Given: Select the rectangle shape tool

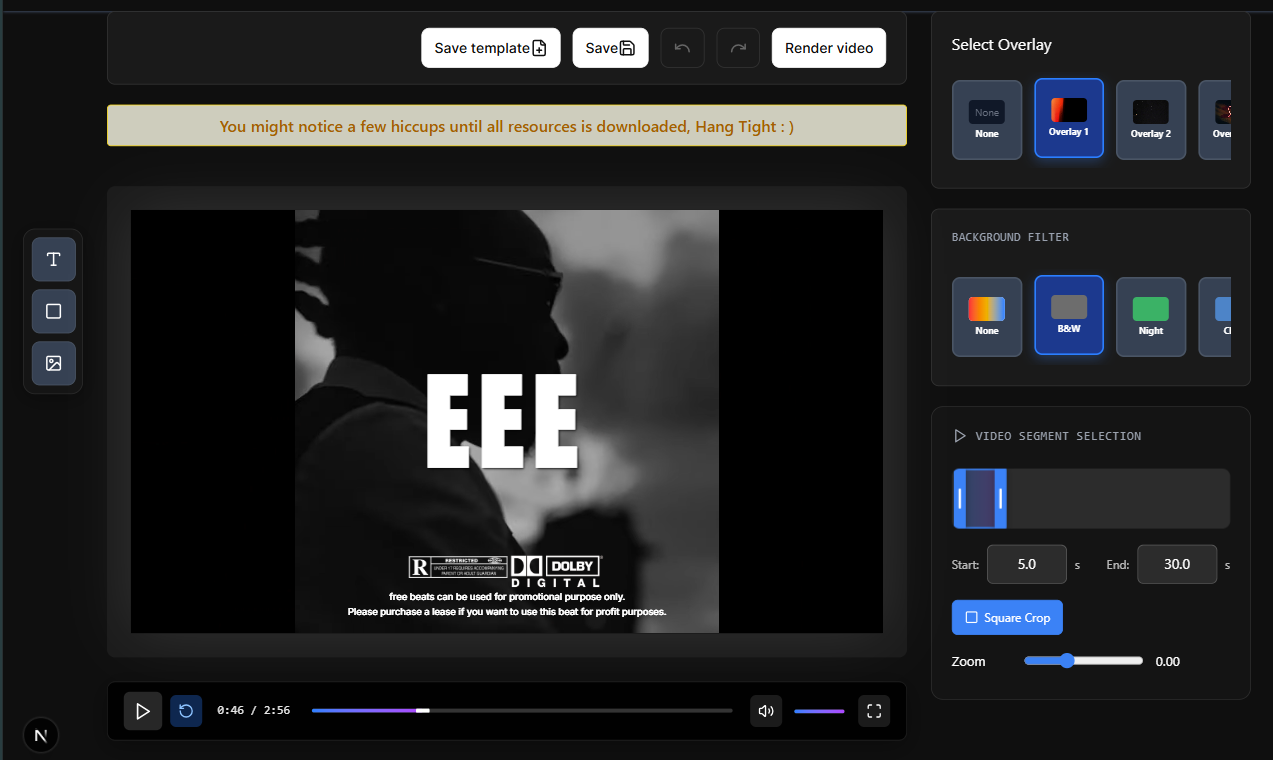Looking at the screenshot, I should [54, 311].
